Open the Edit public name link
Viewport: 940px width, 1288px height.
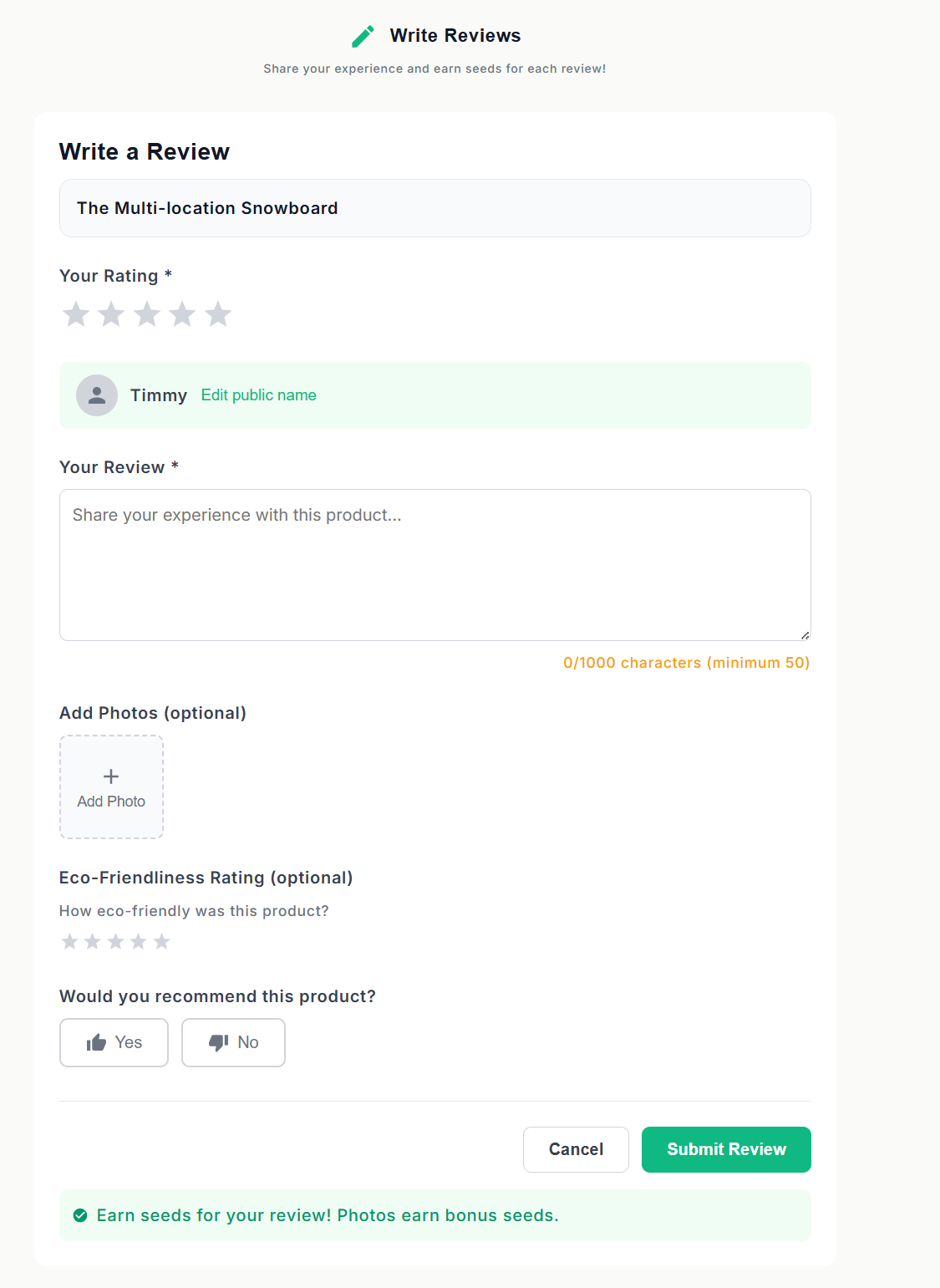pyautogui.click(x=258, y=395)
